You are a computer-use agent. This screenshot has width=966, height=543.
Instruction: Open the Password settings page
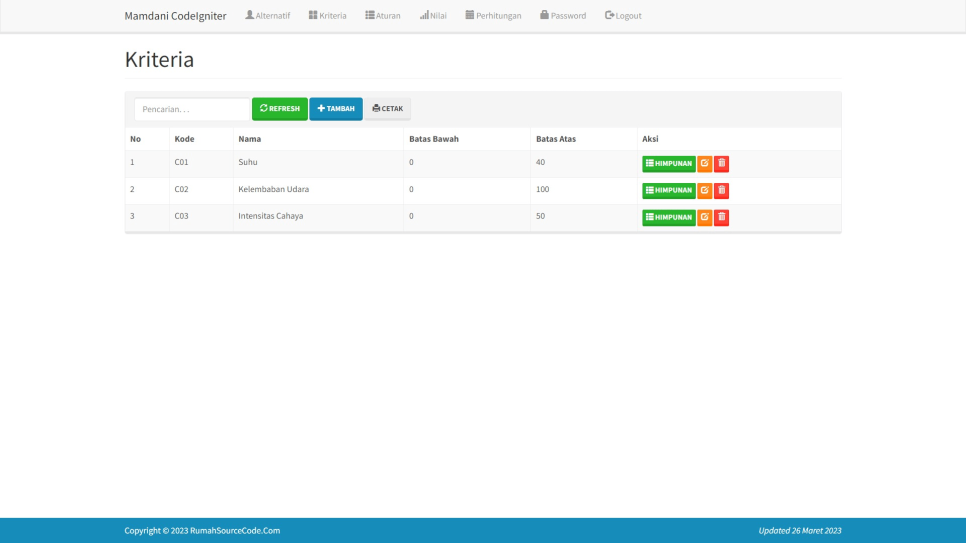[563, 16]
